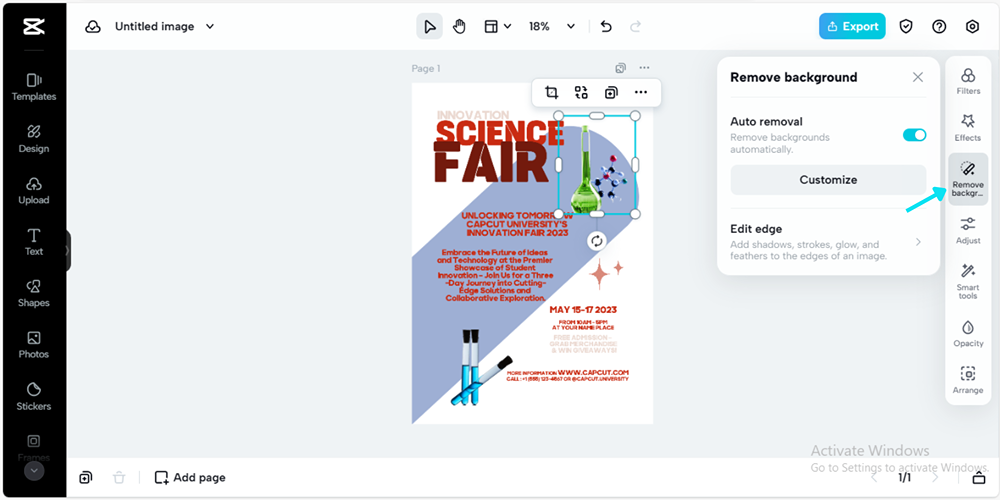
Task: Click the WWW.CAPCUT.COM text on poster
Action: click(593, 371)
